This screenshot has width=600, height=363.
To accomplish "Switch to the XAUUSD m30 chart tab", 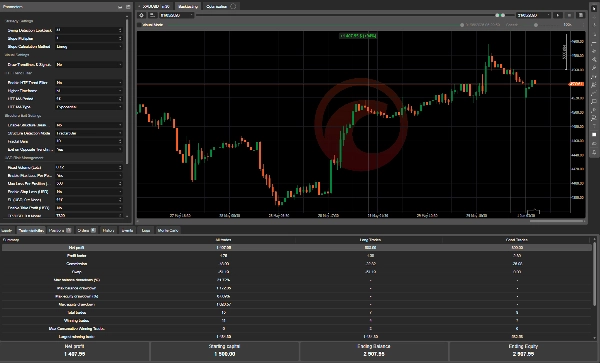I will click(155, 7).
